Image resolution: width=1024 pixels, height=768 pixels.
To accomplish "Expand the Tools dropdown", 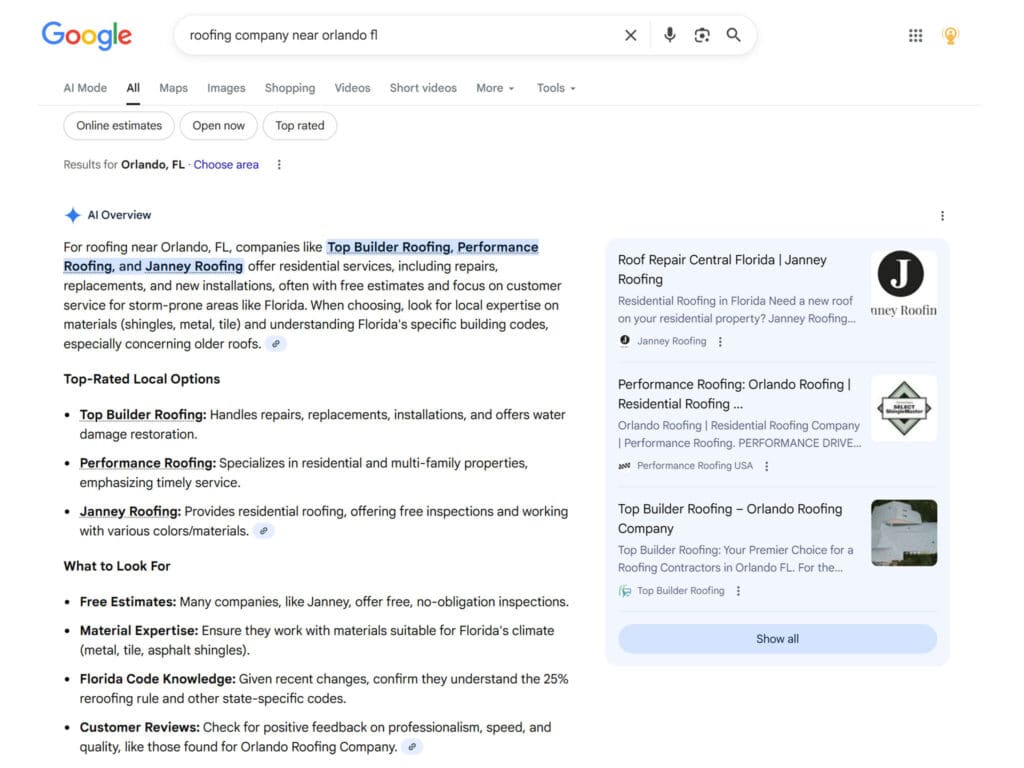I will [556, 88].
